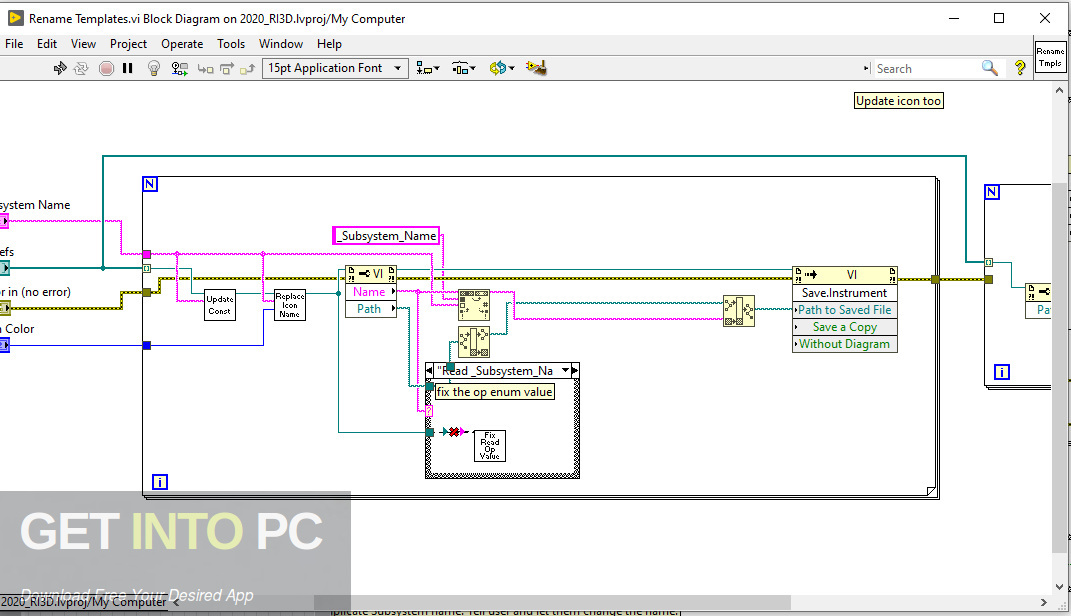Select the red X coercion node in the case
Screen dimensions: 1071x616
(454, 432)
